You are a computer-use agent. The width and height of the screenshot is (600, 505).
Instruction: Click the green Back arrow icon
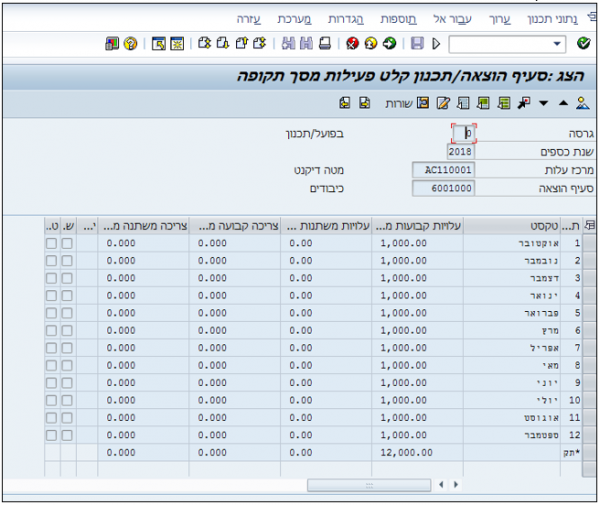390,43
